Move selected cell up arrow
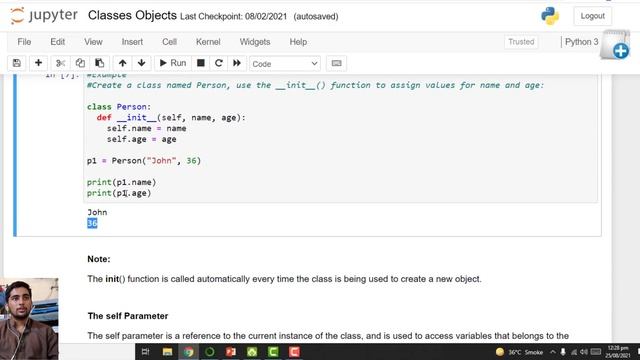 [x=122, y=63]
